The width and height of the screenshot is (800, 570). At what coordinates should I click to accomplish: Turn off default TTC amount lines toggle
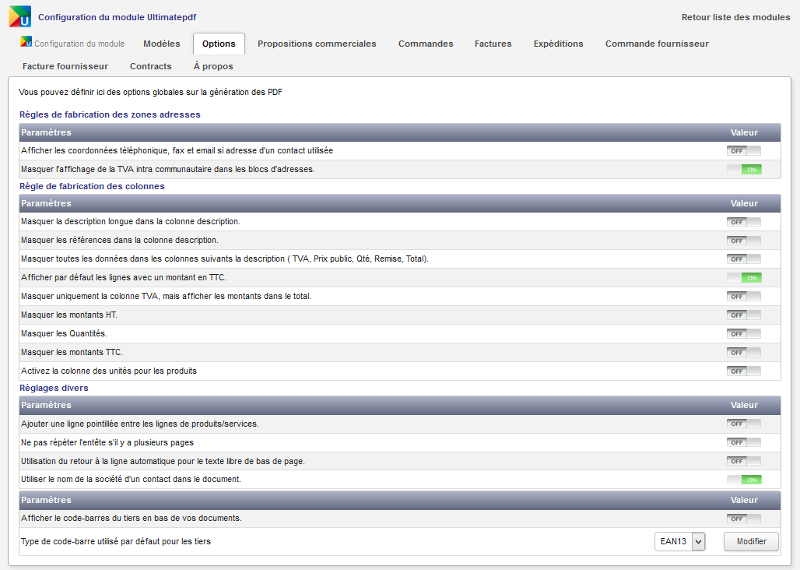pyautogui.click(x=743, y=278)
